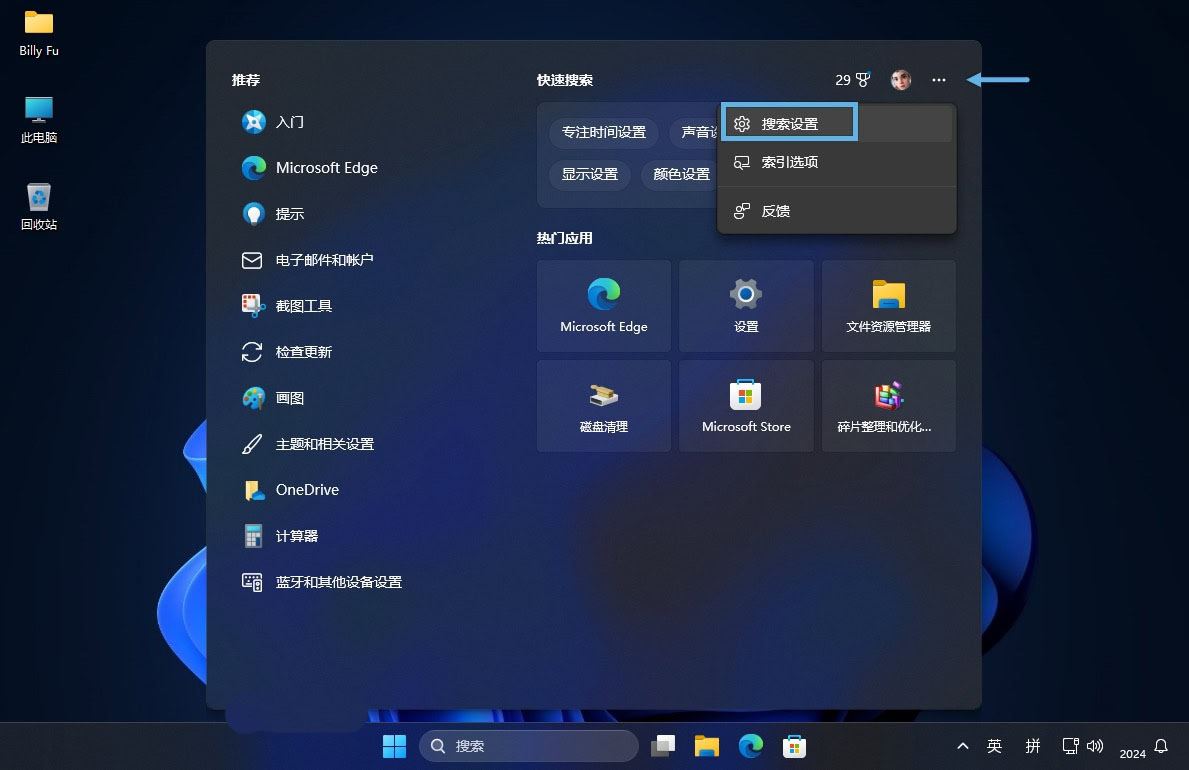Click the user profile avatar
Screen dimensions: 1189x770
tap(899, 79)
